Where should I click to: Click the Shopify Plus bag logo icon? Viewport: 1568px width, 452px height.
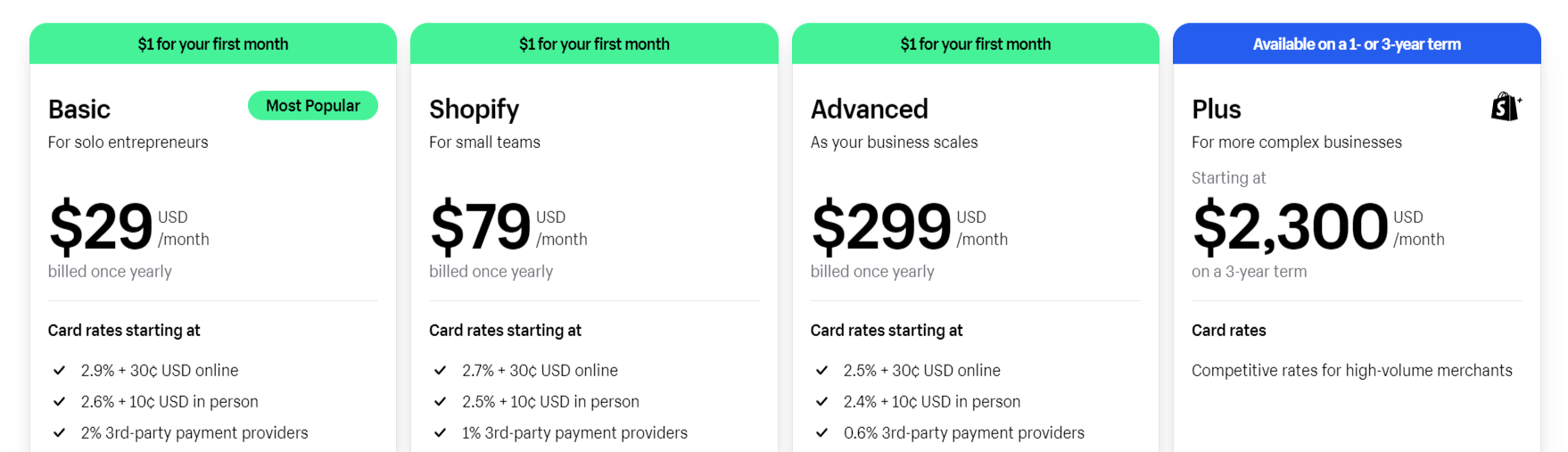pyautogui.click(x=1506, y=107)
